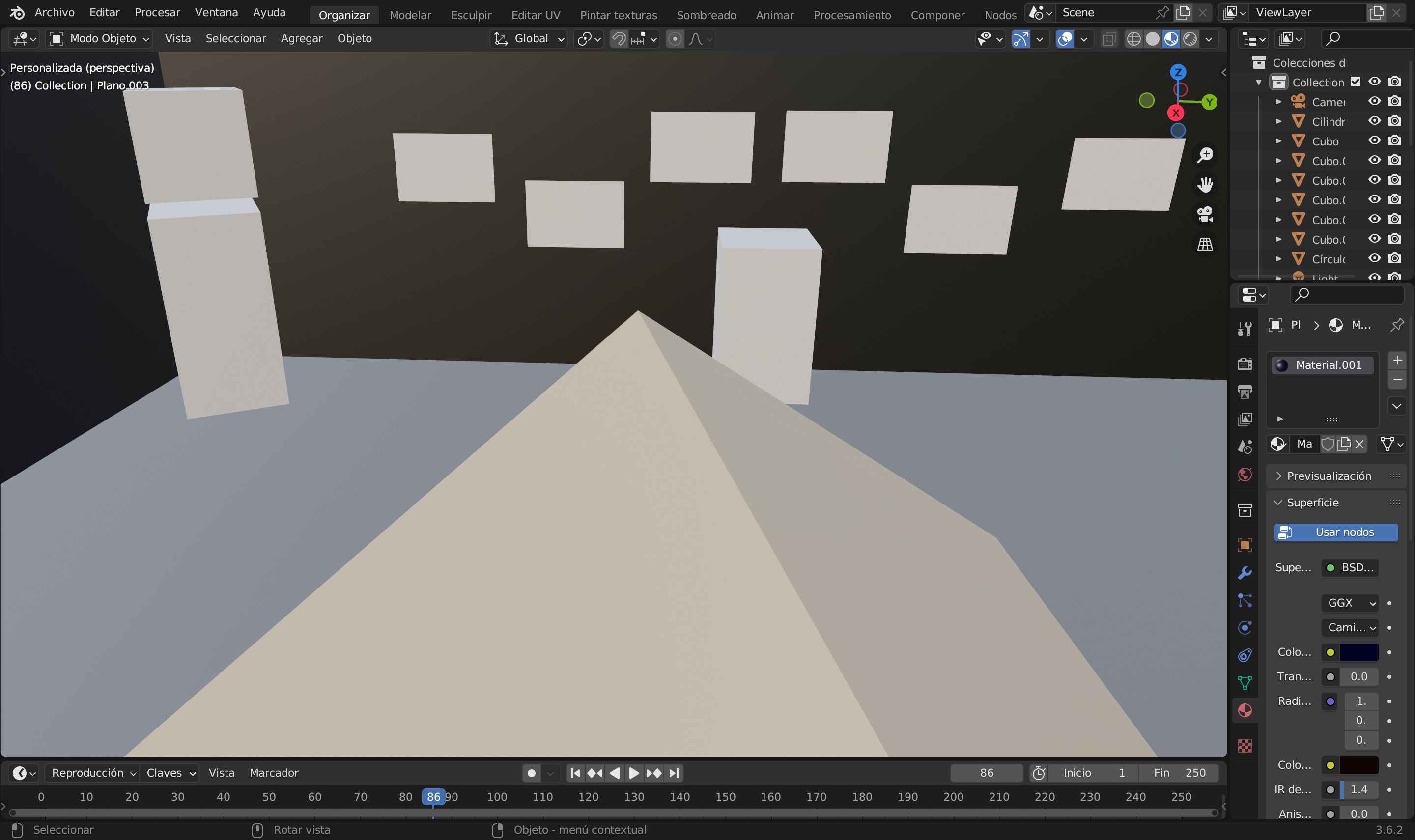Open the Agregar menu
This screenshot has width=1415, height=840.
pos(301,38)
